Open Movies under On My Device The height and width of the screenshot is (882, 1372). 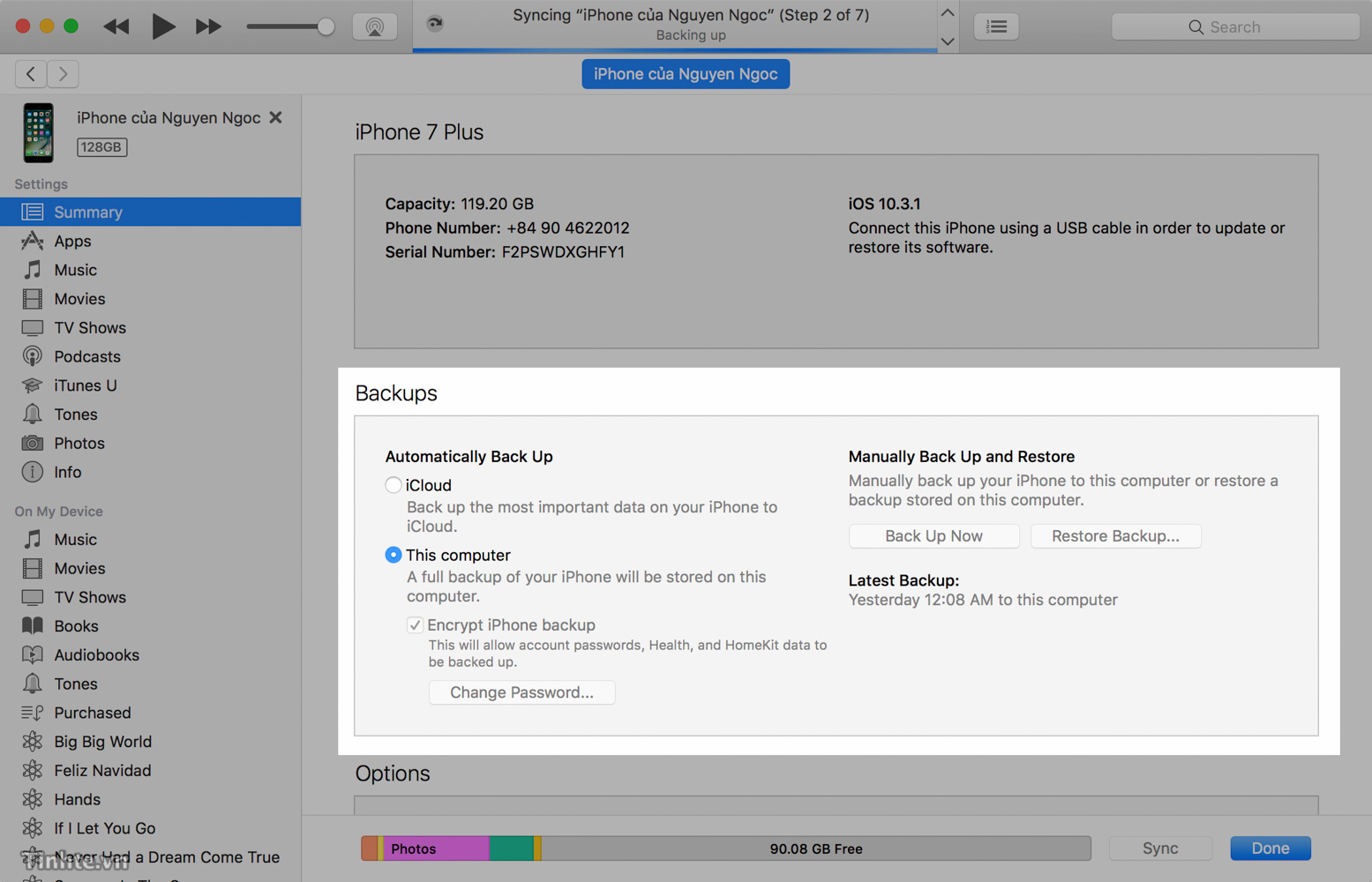pos(150,568)
